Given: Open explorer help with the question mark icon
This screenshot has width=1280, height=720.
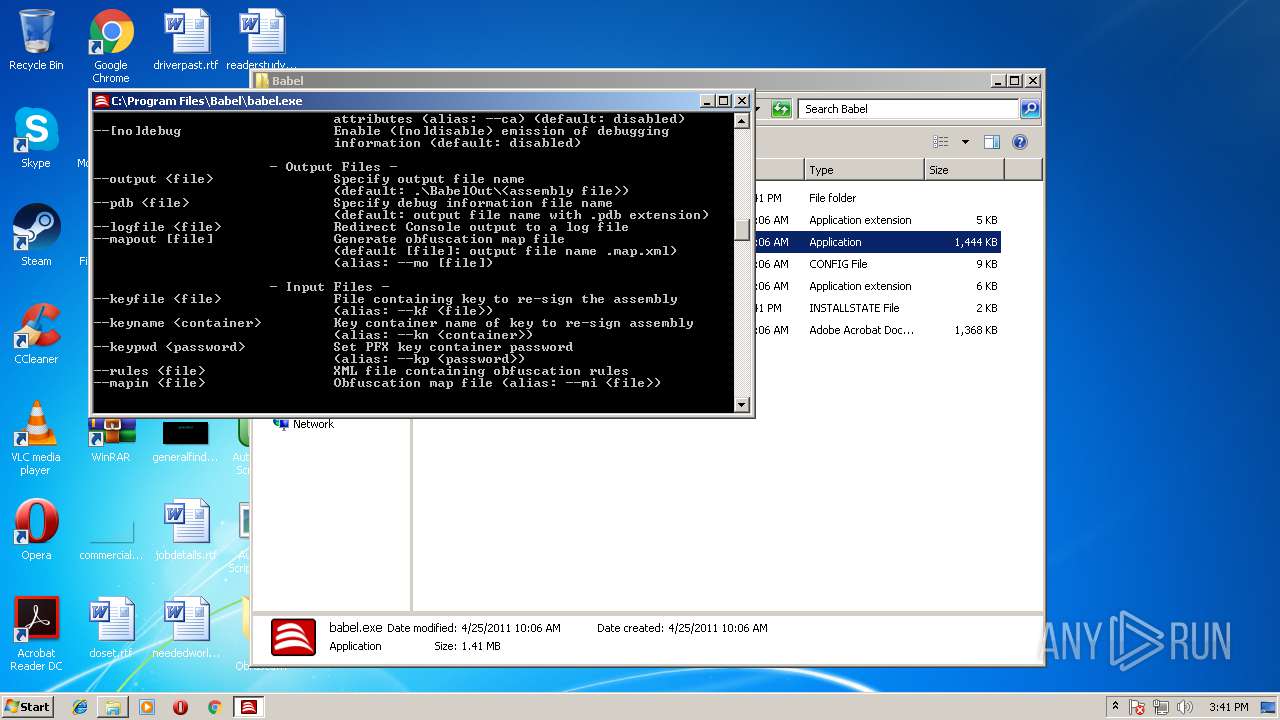Looking at the screenshot, I should click(1020, 142).
